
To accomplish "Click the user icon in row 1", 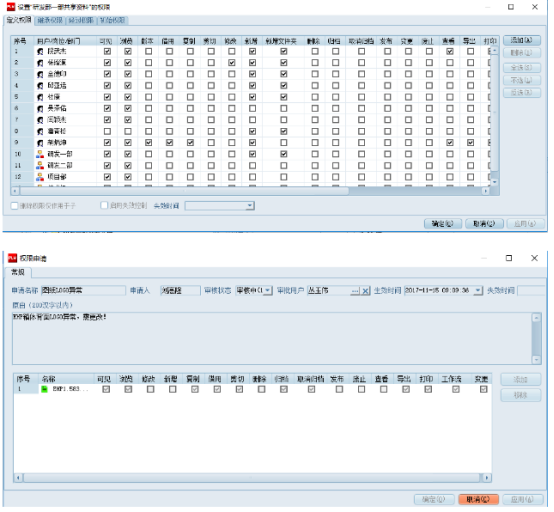I will (40, 52).
